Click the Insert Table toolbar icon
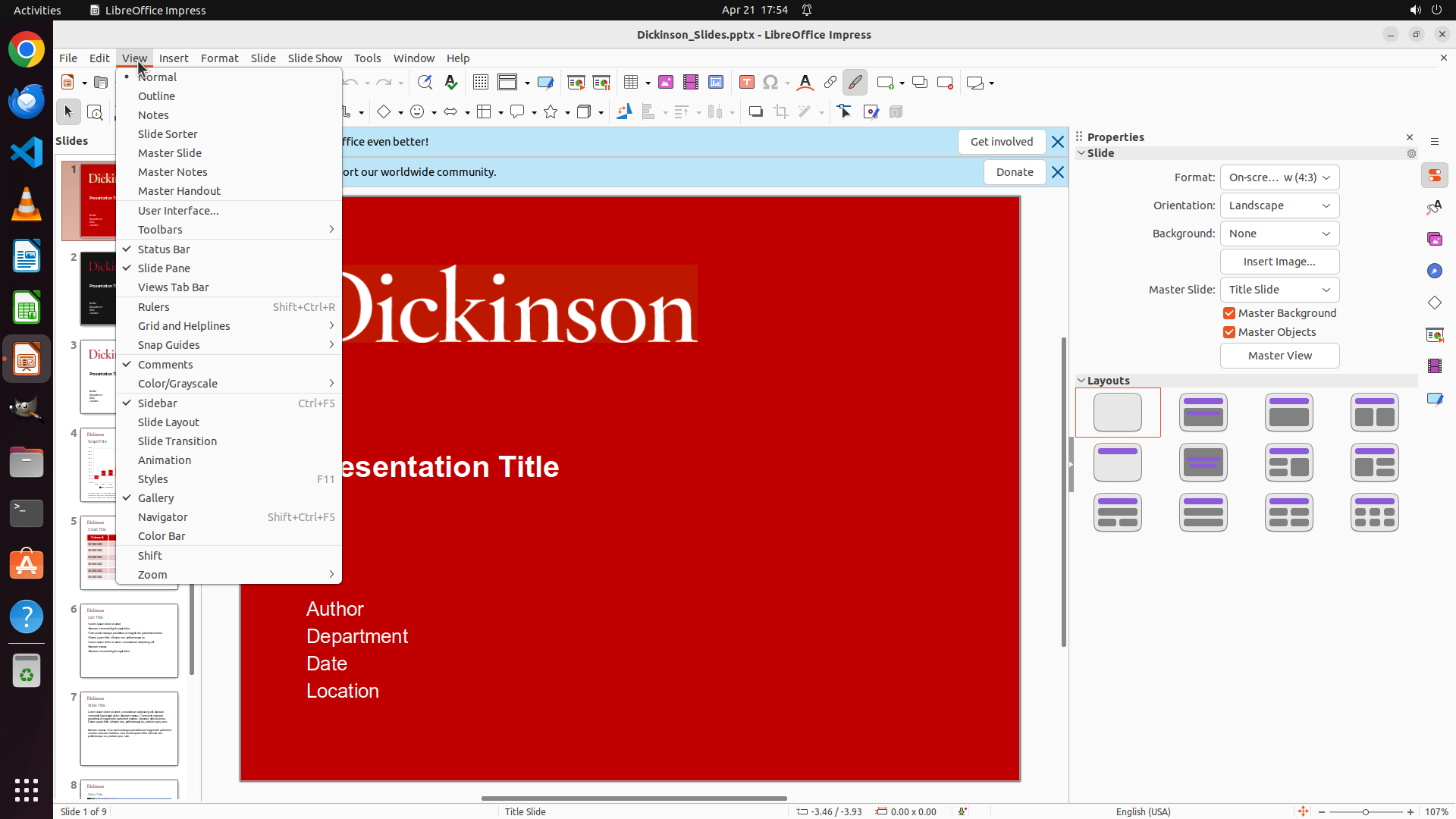Image resolution: width=1456 pixels, height=819 pixels. coord(631,83)
